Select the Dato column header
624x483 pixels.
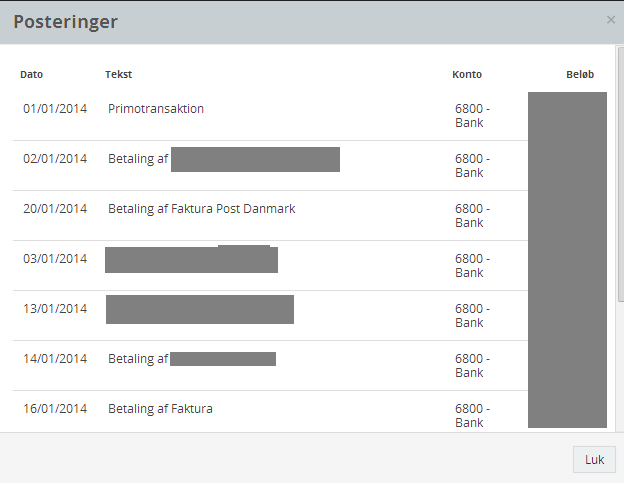(31, 74)
